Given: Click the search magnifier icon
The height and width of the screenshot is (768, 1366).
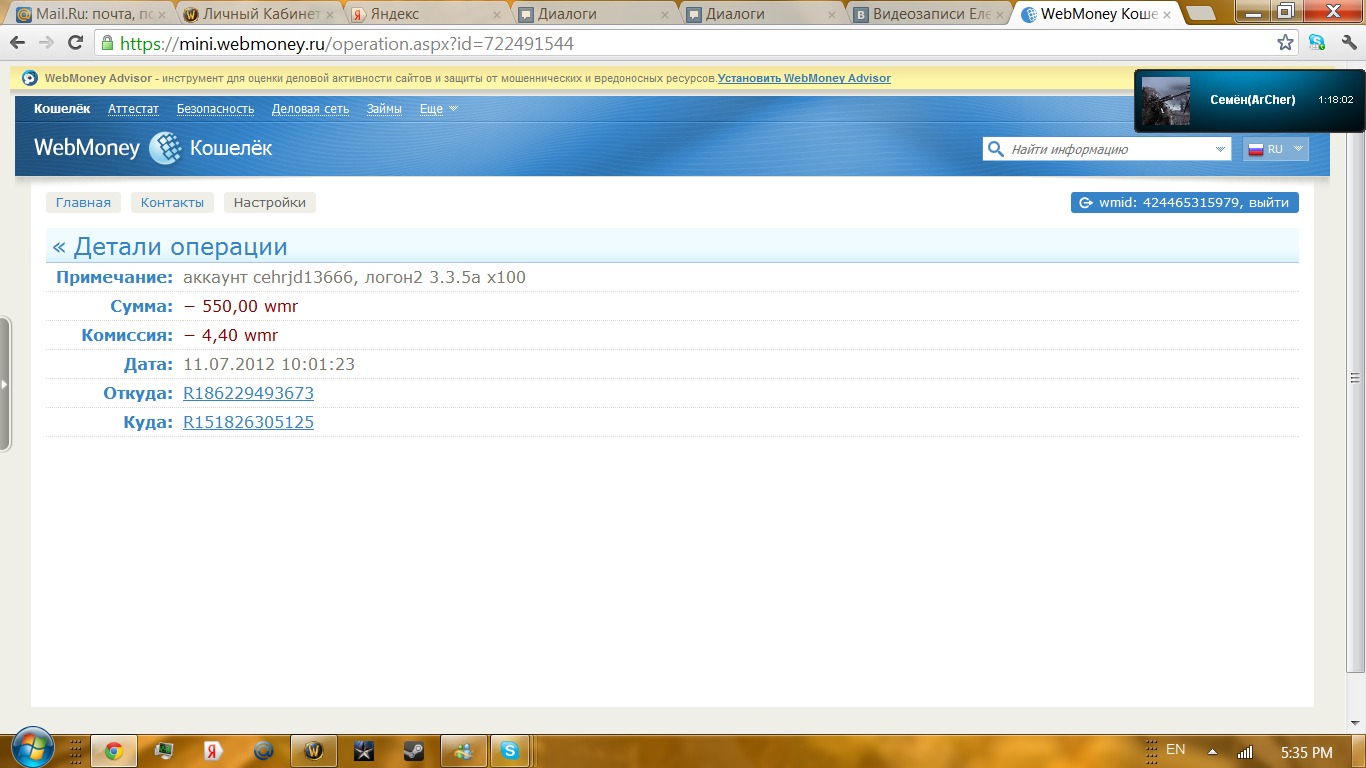Looking at the screenshot, I should tap(995, 149).
